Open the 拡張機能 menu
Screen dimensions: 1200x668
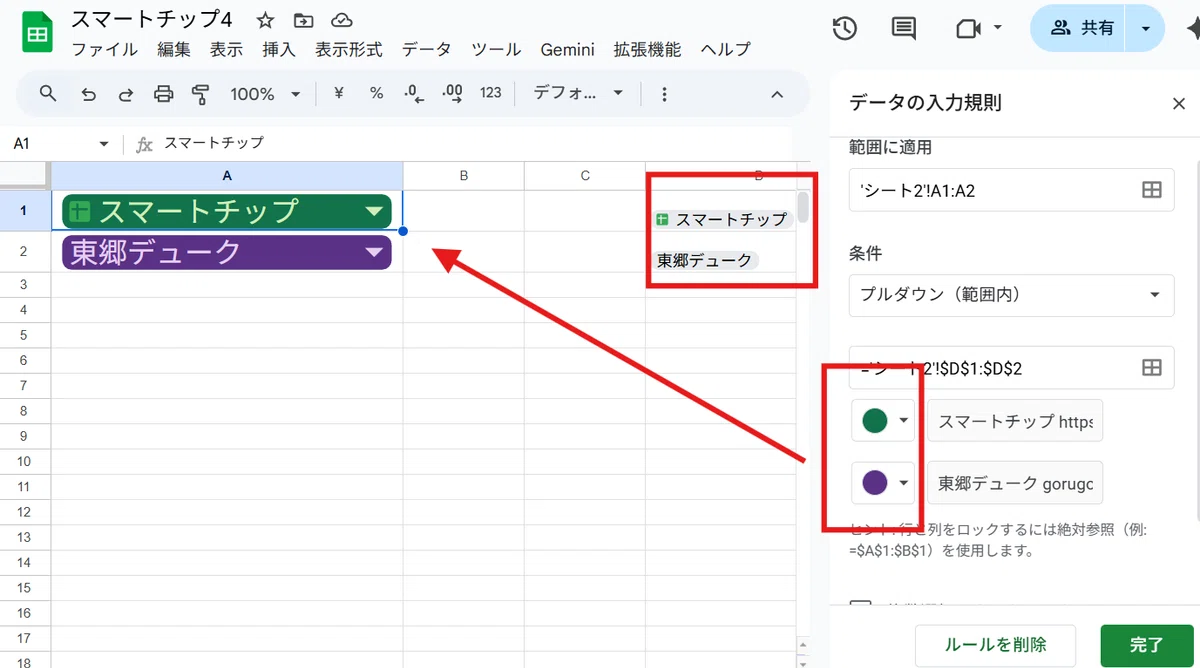pyautogui.click(x=647, y=49)
